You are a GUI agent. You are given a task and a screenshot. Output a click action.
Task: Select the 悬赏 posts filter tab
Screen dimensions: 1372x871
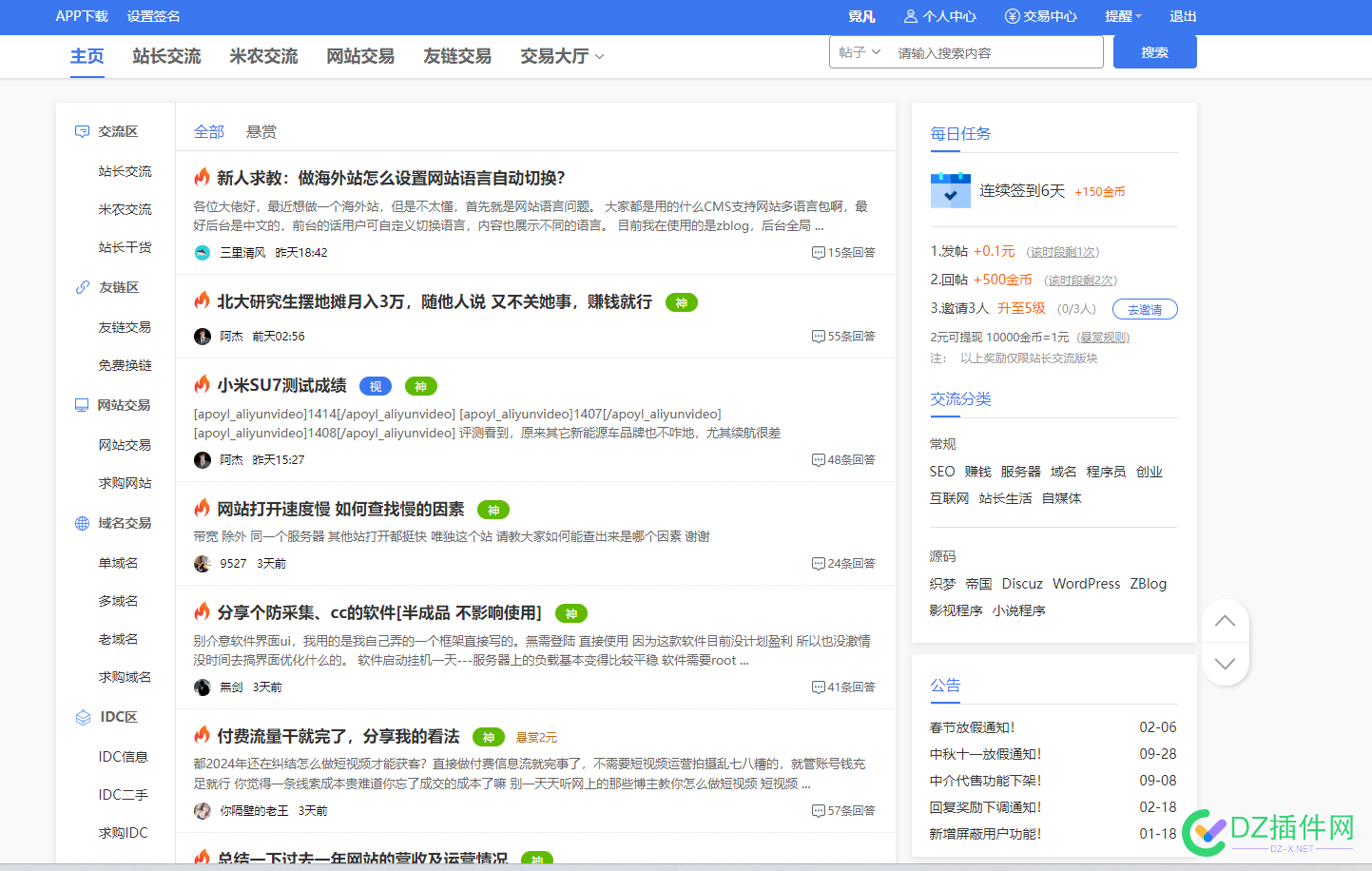tap(261, 131)
